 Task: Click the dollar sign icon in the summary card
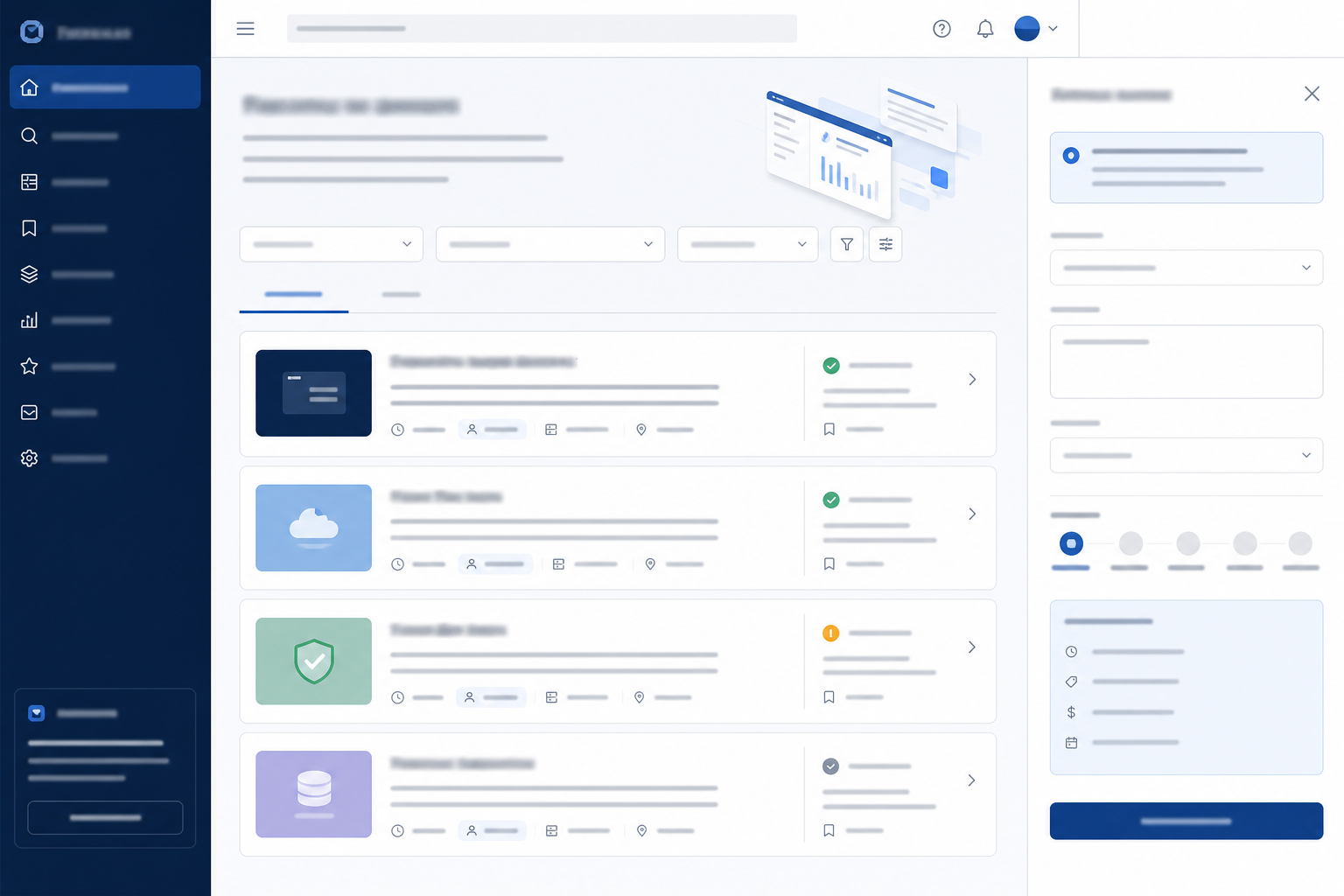[1071, 712]
